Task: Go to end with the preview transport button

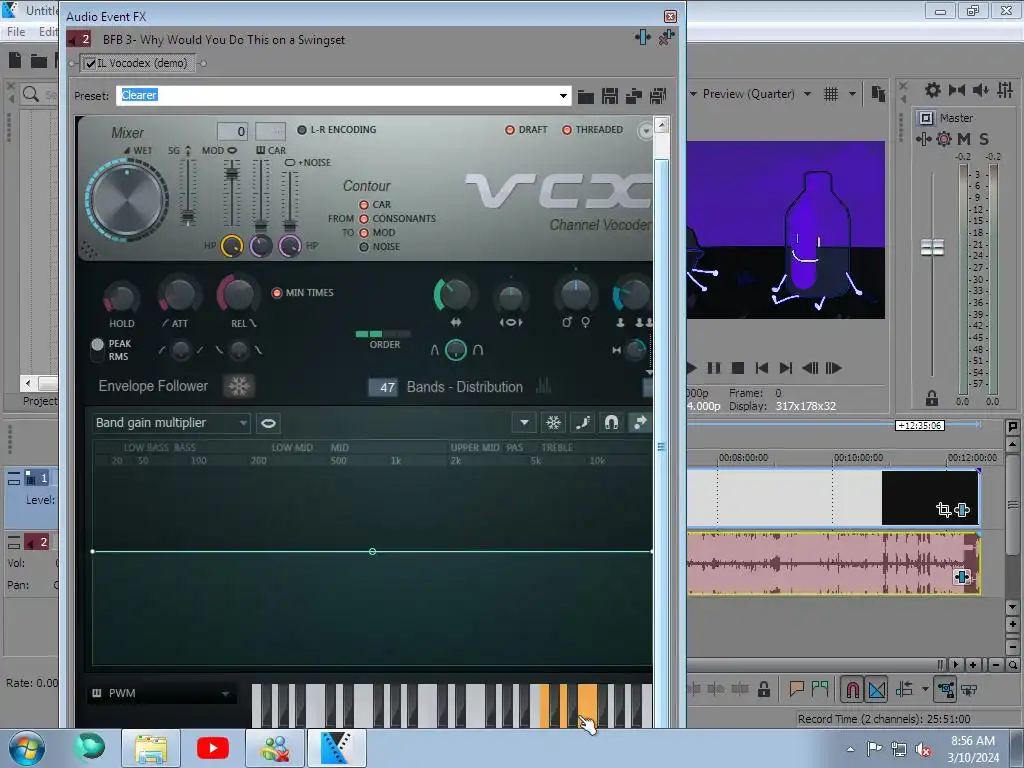Action: click(786, 368)
